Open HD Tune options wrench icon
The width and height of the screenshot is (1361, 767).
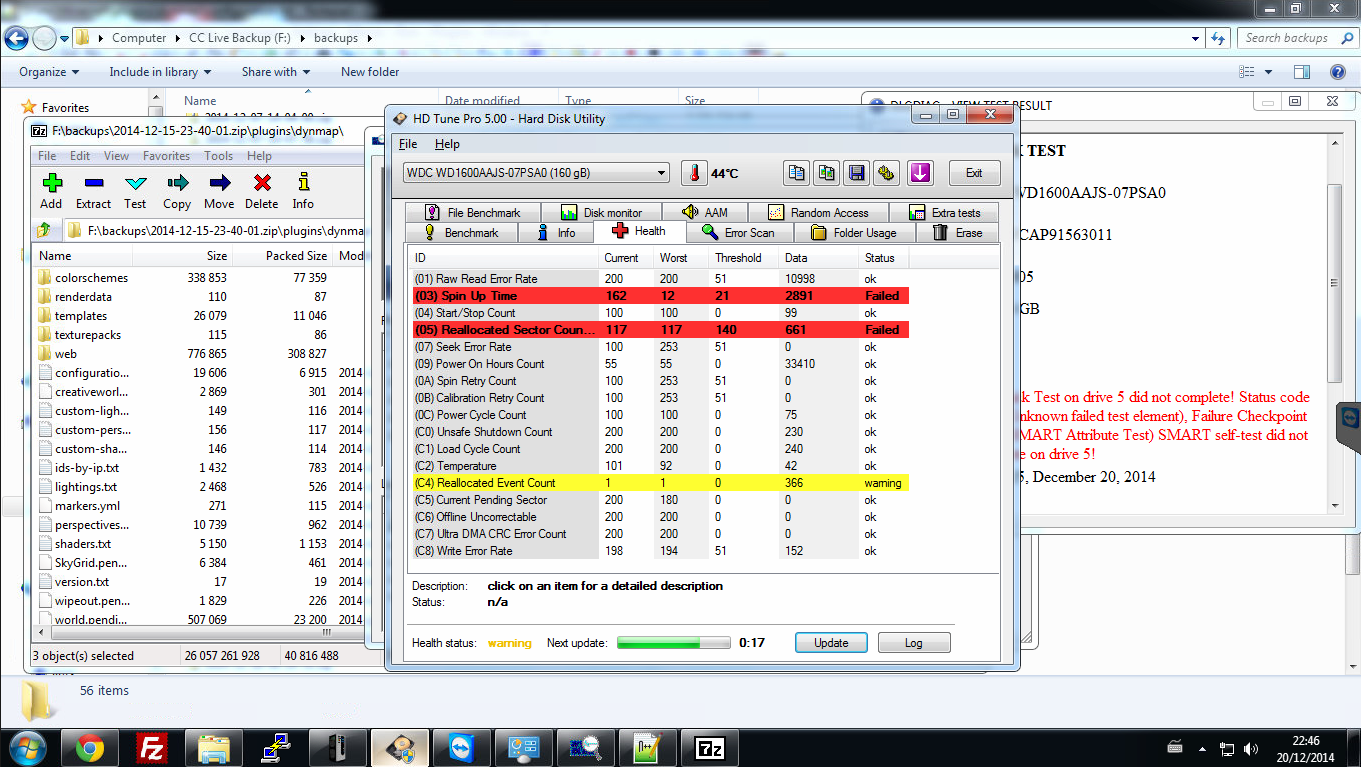click(x=886, y=173)
